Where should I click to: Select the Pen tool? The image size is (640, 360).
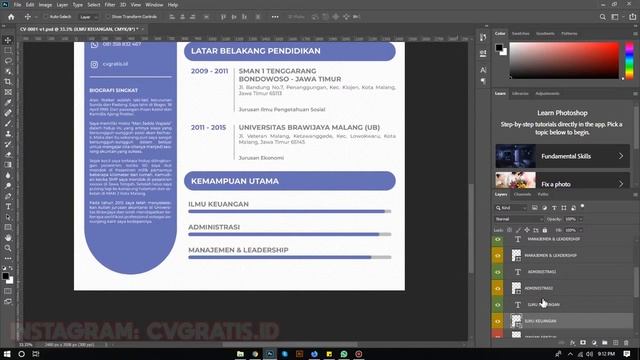8,196
